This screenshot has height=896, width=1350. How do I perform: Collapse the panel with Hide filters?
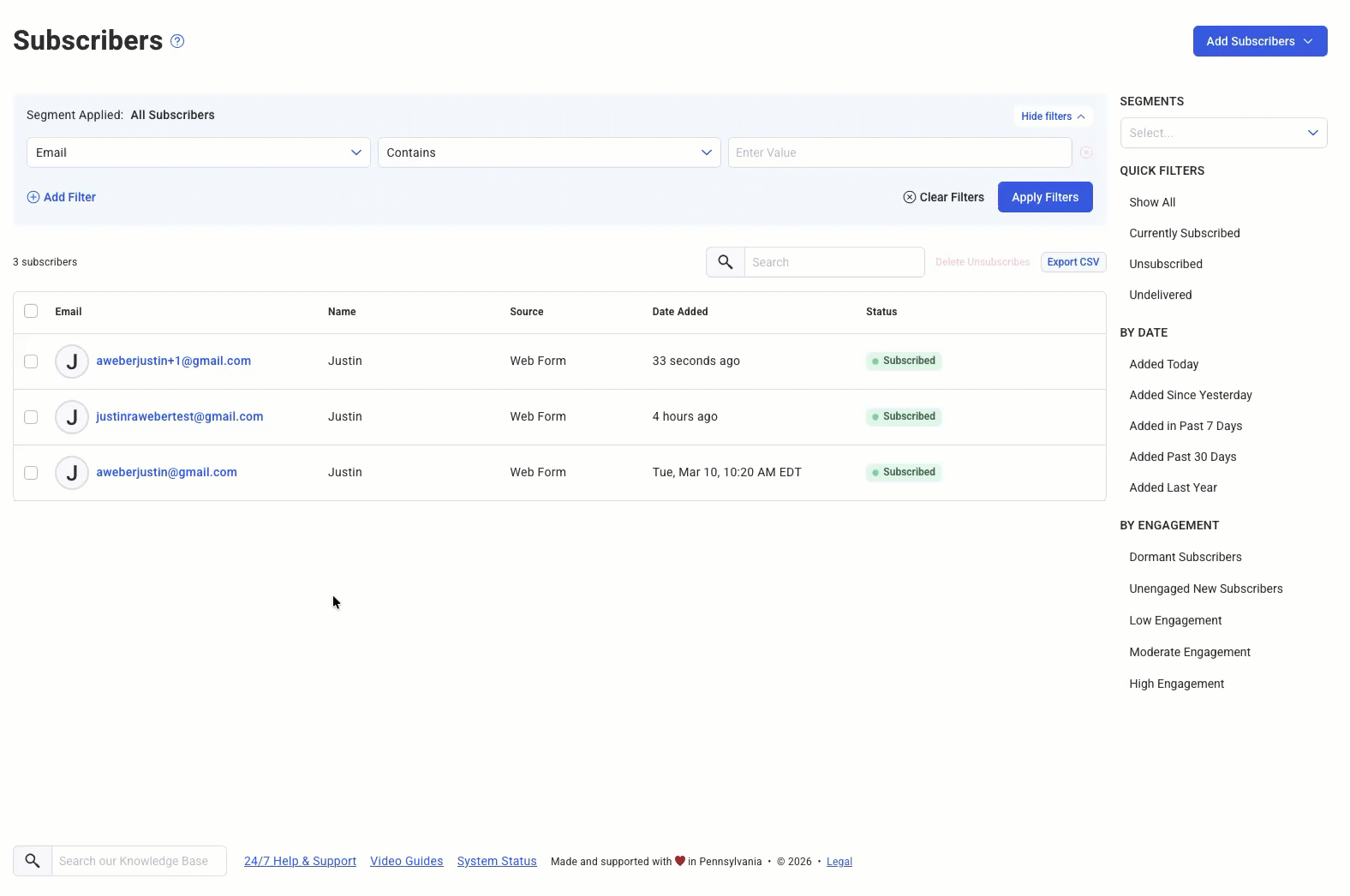pos(1052,116)
